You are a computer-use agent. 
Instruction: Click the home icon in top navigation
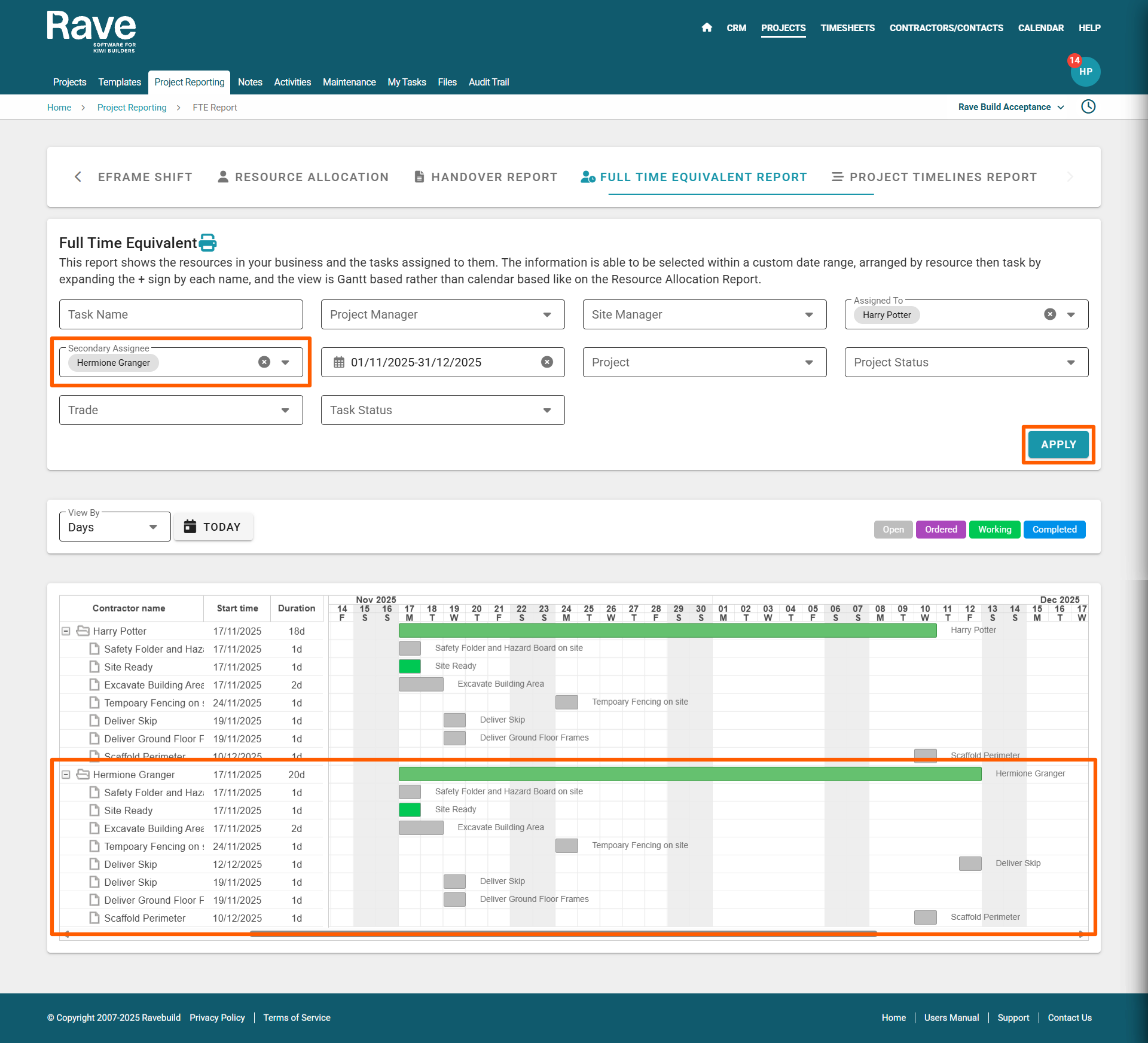click(x=707, y=27)
